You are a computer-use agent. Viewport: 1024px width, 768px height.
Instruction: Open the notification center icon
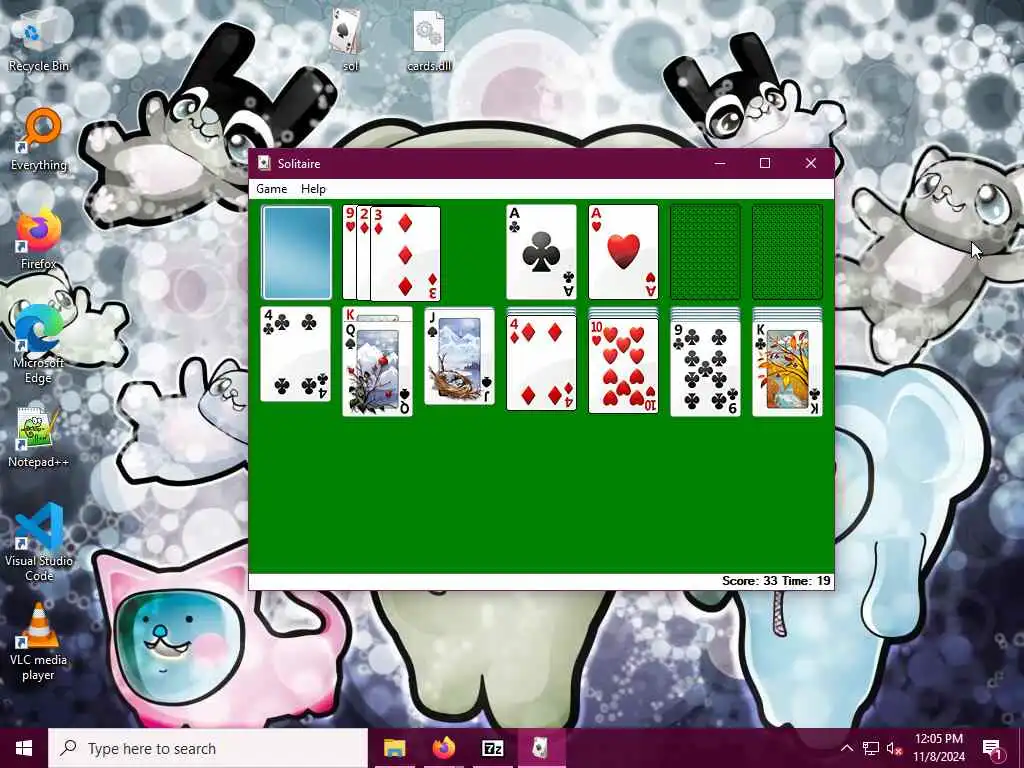tap(993, 748)
